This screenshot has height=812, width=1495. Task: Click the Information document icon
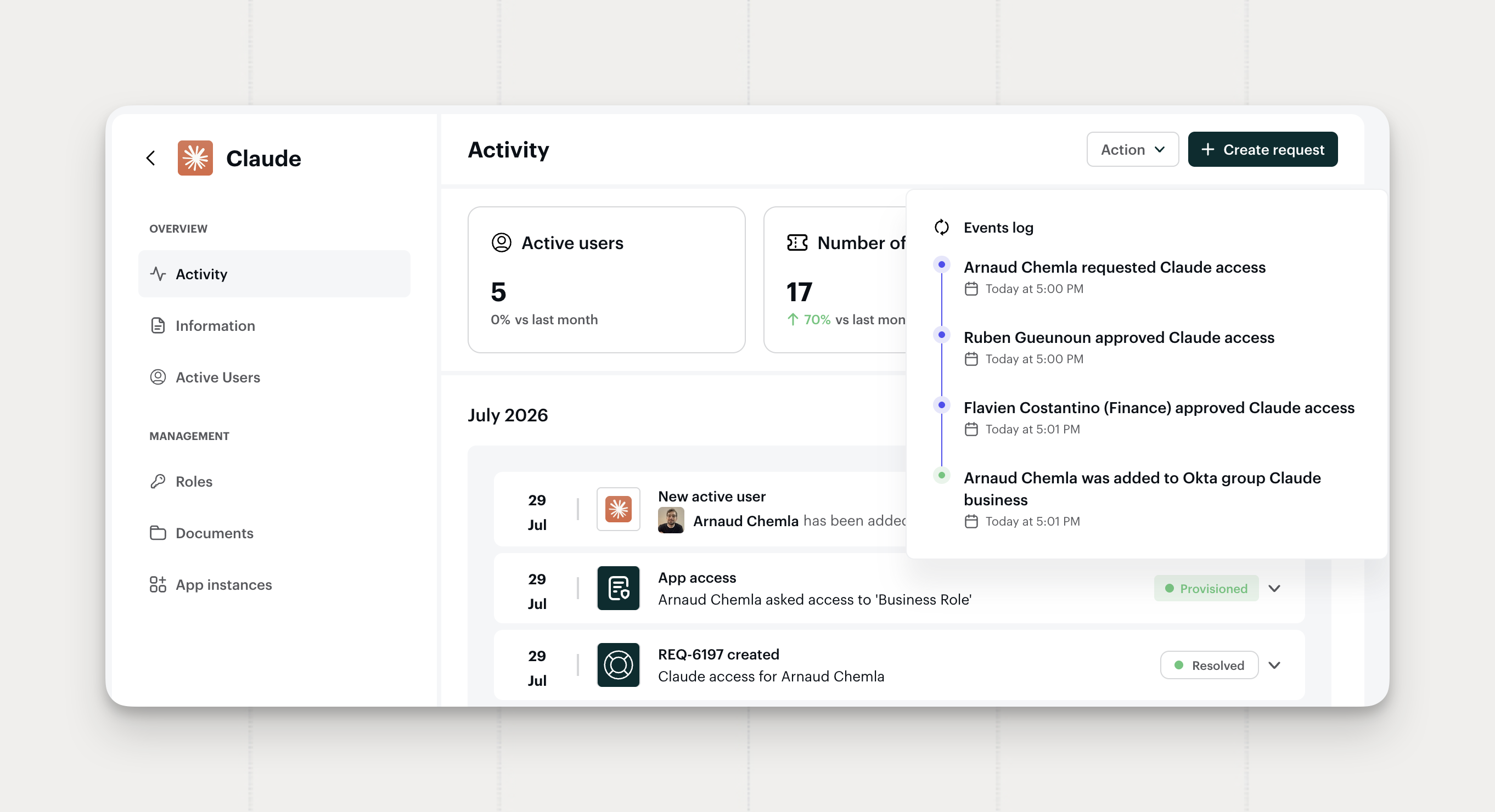point(158,325)
